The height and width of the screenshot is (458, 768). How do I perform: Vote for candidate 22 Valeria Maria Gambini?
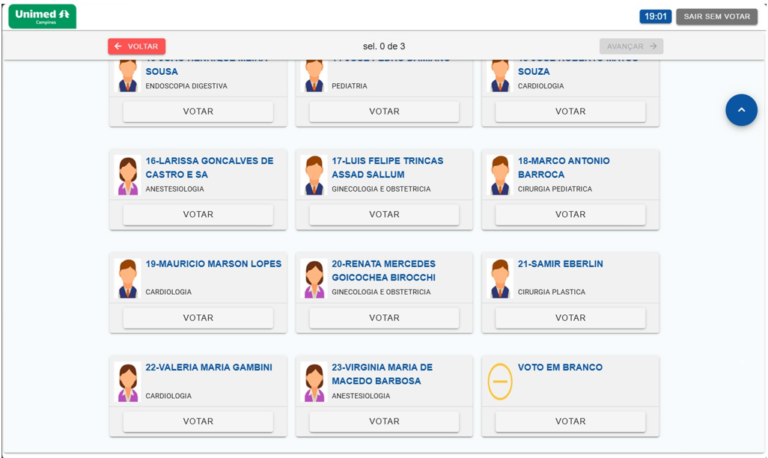pos(198,421)
